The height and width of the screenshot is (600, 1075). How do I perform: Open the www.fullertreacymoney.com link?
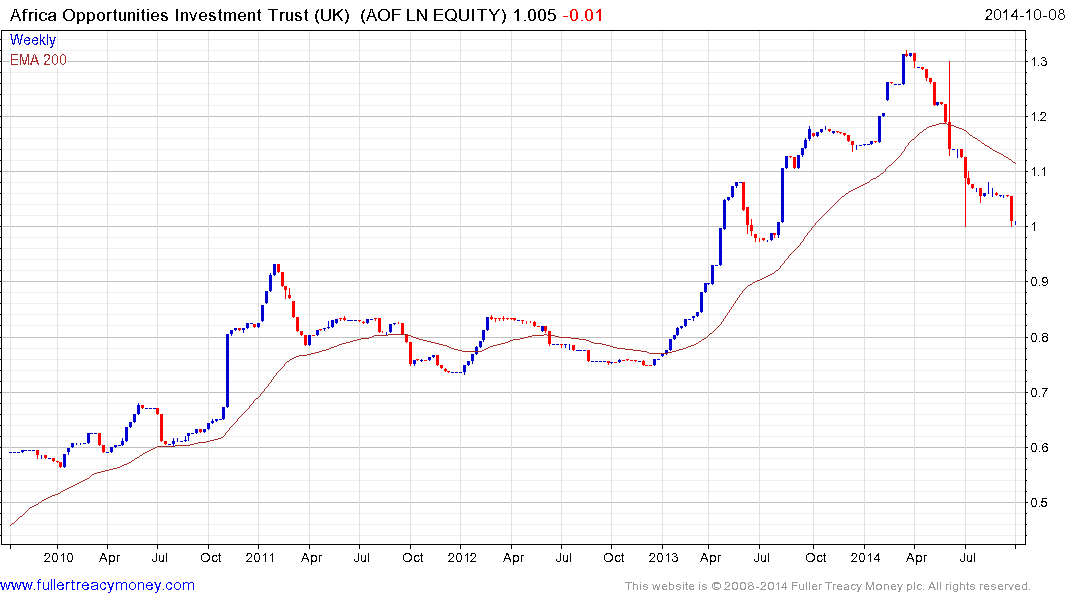click(97, 586)
